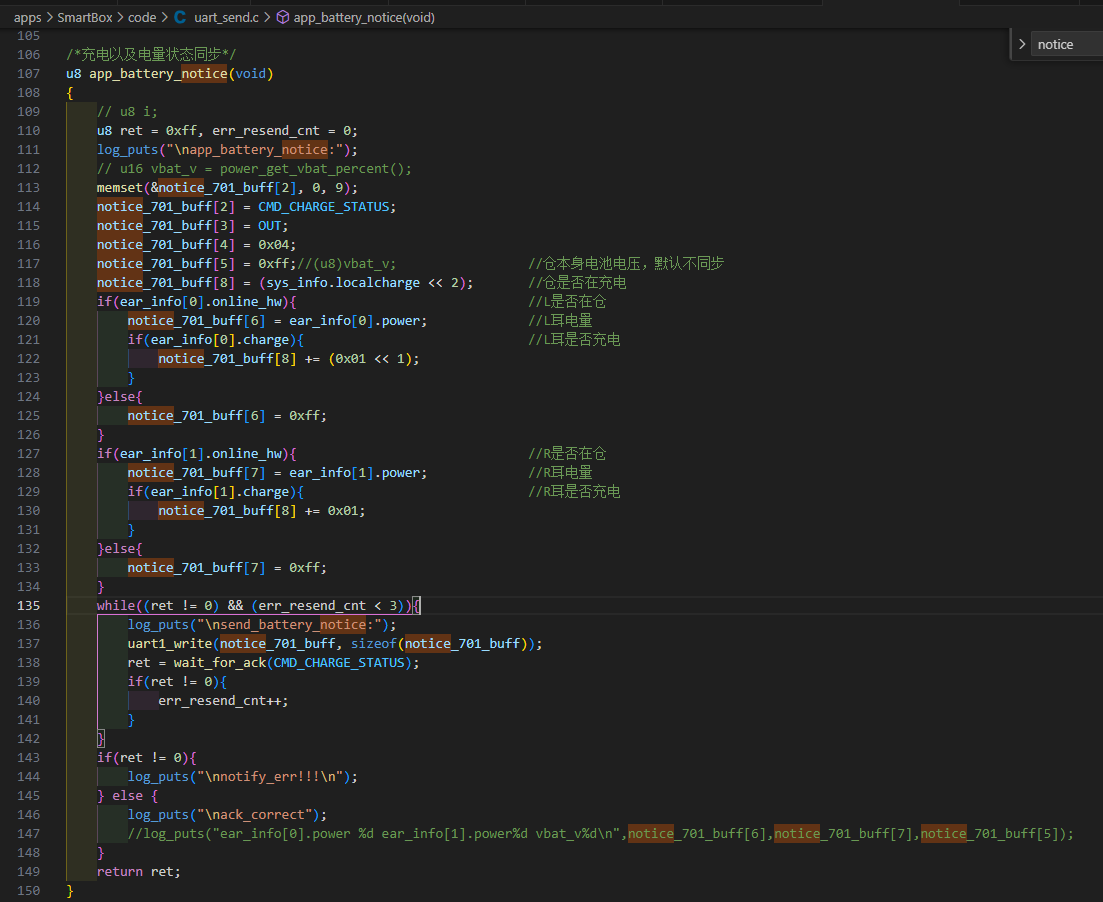Viewport: 1103px width, 902px height.
Task: Click "ear_info[0].charge" on line 121
Action: pos(219,339)
